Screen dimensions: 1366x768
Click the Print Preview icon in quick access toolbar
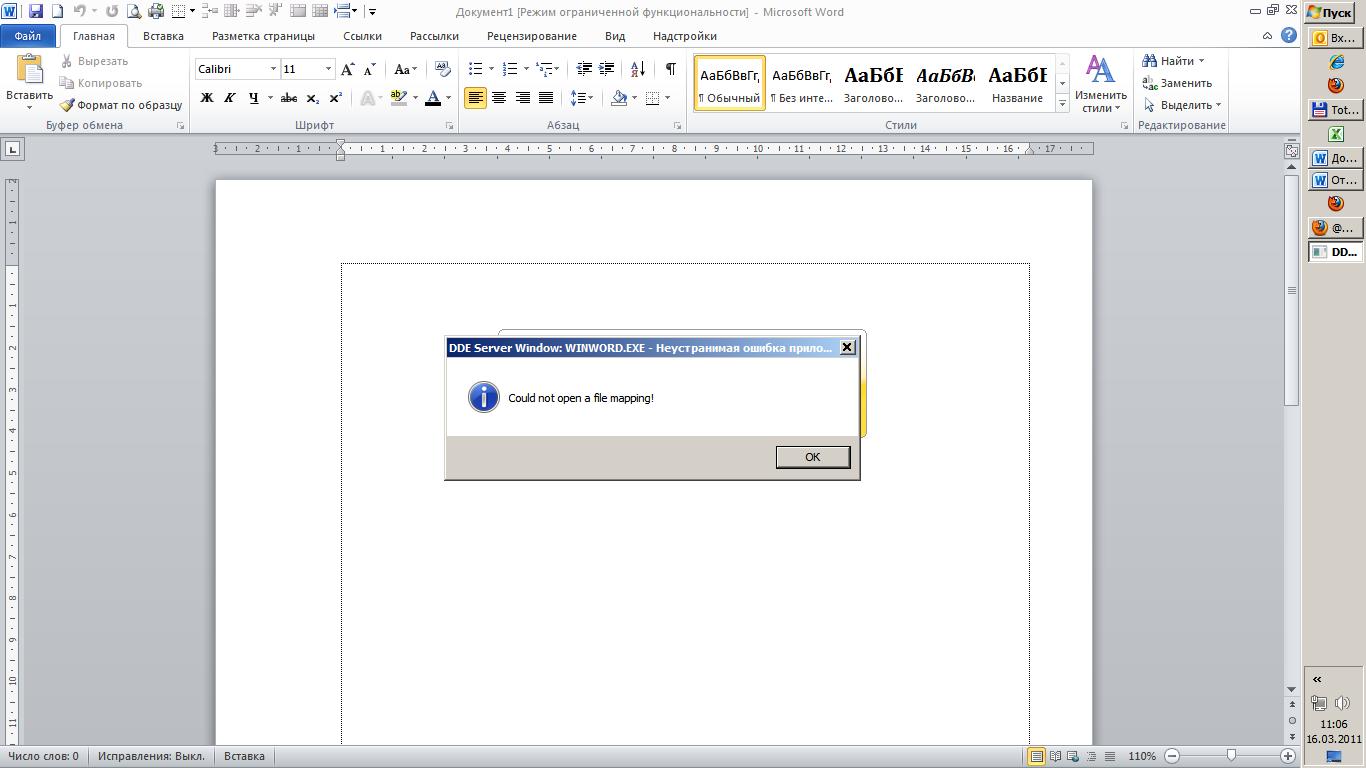coord(134,12)
